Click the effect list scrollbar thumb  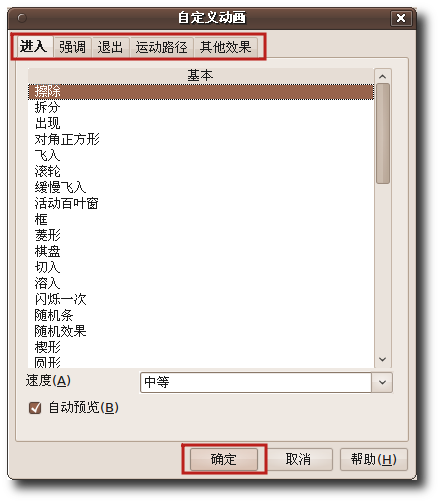pyautogui.click(x=383, y=133)
